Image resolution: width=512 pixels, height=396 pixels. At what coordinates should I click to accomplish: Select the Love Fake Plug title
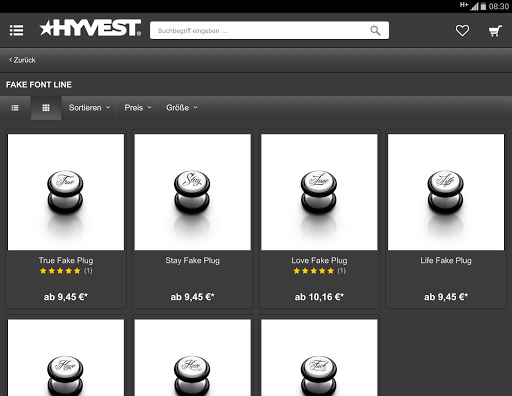[x=319, y=260]
